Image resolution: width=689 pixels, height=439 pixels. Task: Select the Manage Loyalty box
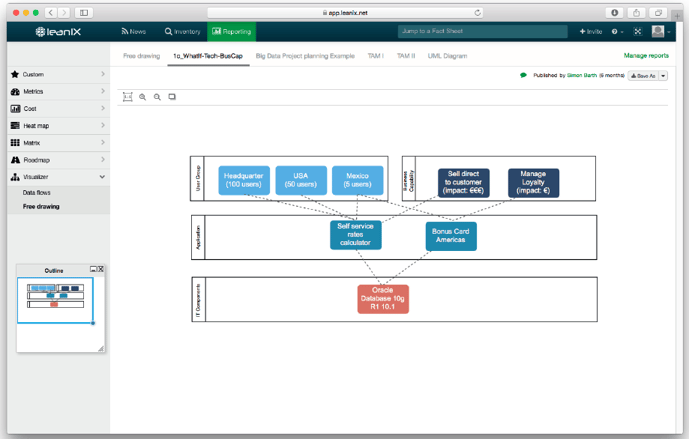click(533, 182)
